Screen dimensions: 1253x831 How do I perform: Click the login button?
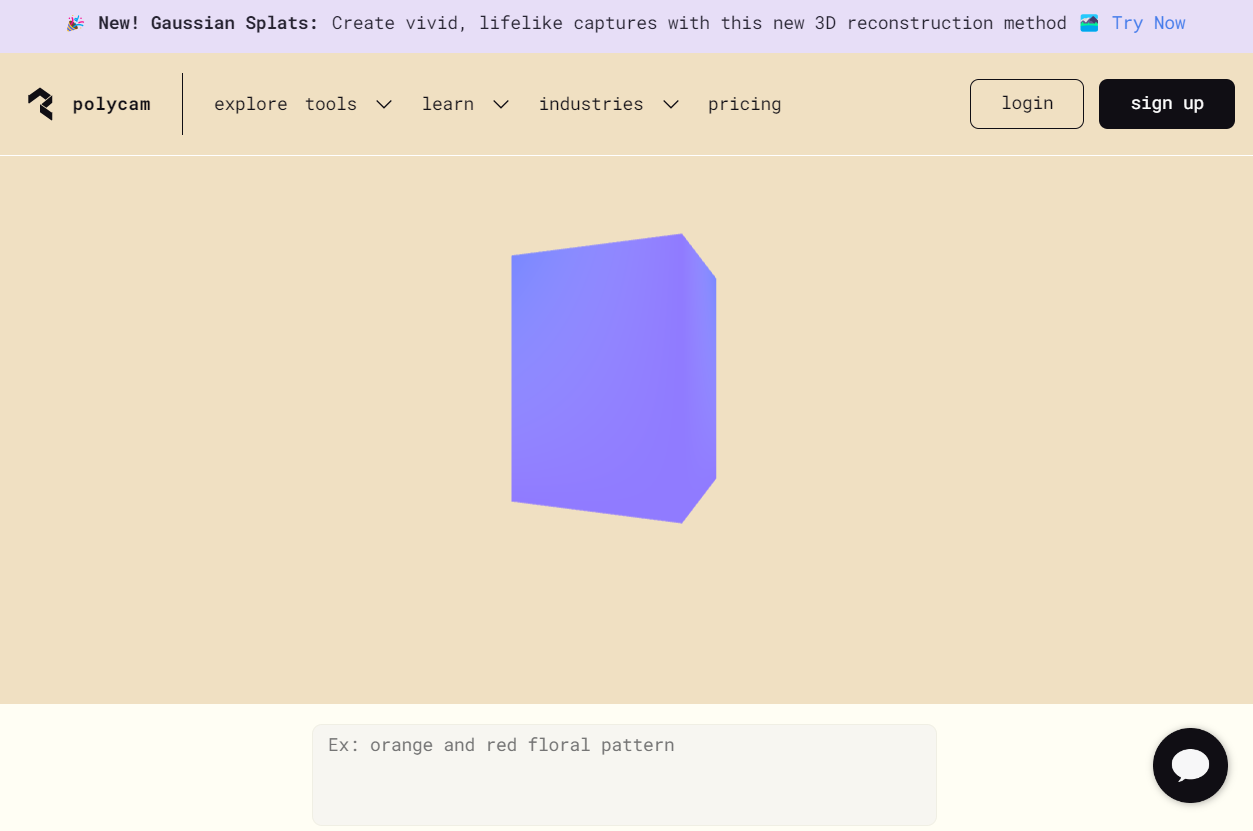tap(1026, 103)
